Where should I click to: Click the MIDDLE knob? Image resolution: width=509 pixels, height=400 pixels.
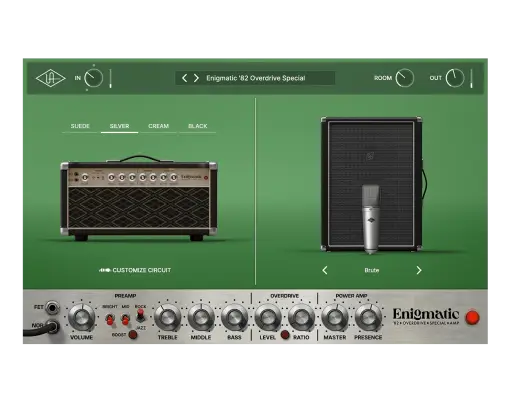201,317
